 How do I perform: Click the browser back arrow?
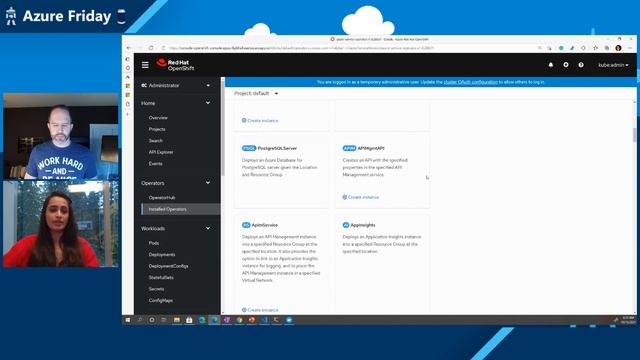(x=129, y=48)
